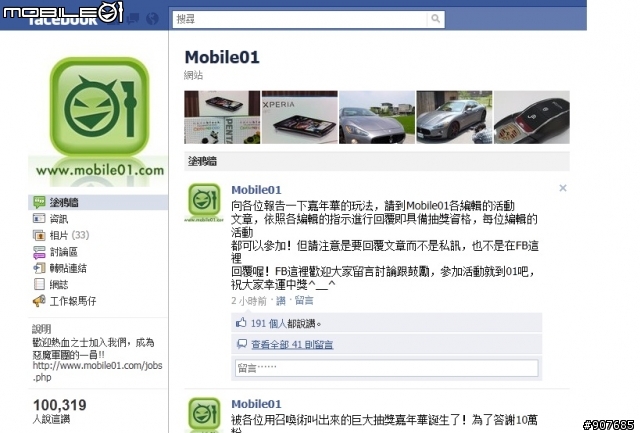Open 轉貼連結 links sidebar item
The height and width of the screenshot is (433, 640).
point(60,268)
